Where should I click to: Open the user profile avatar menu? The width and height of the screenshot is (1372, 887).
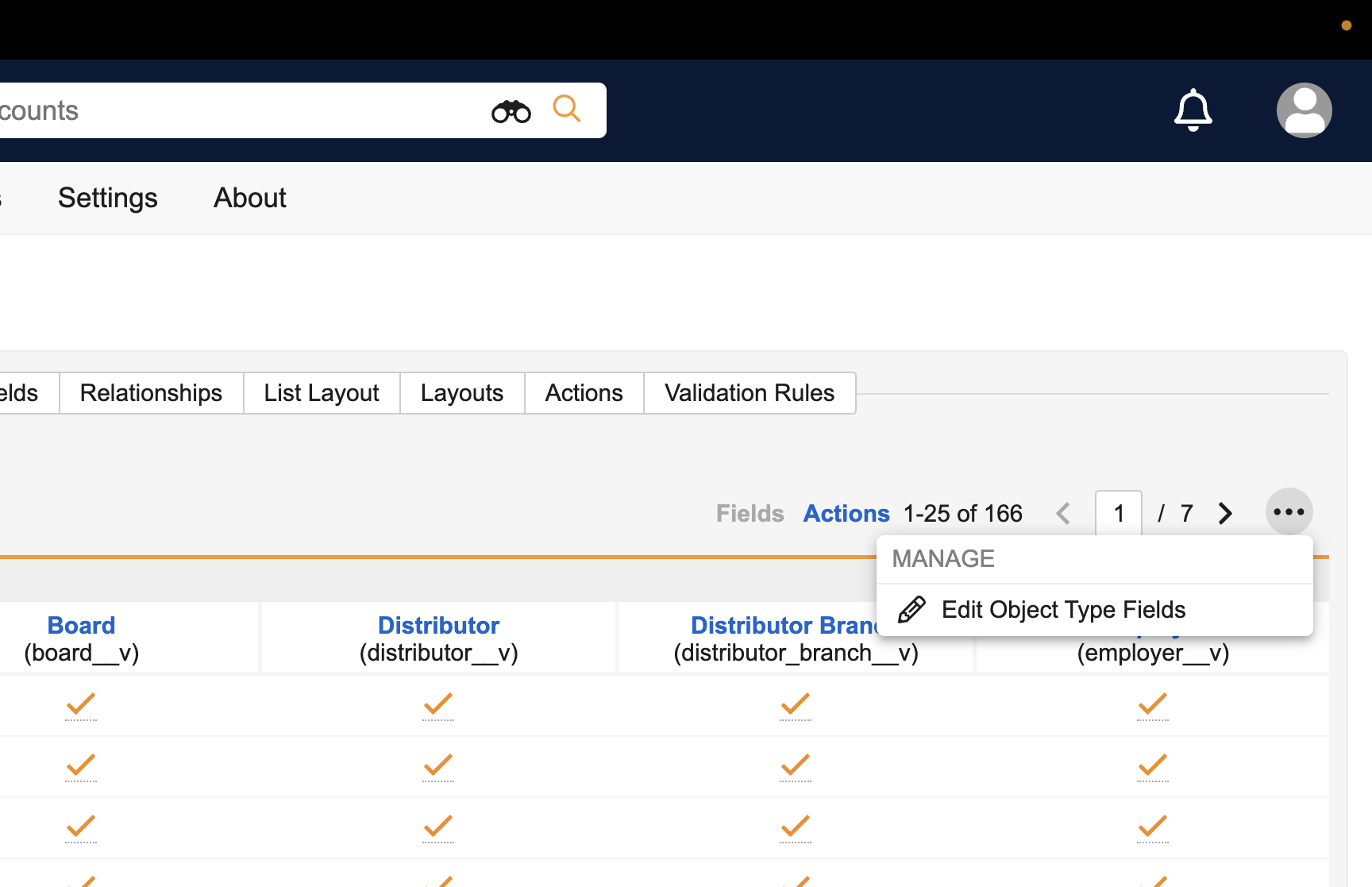coord(1304,110)
